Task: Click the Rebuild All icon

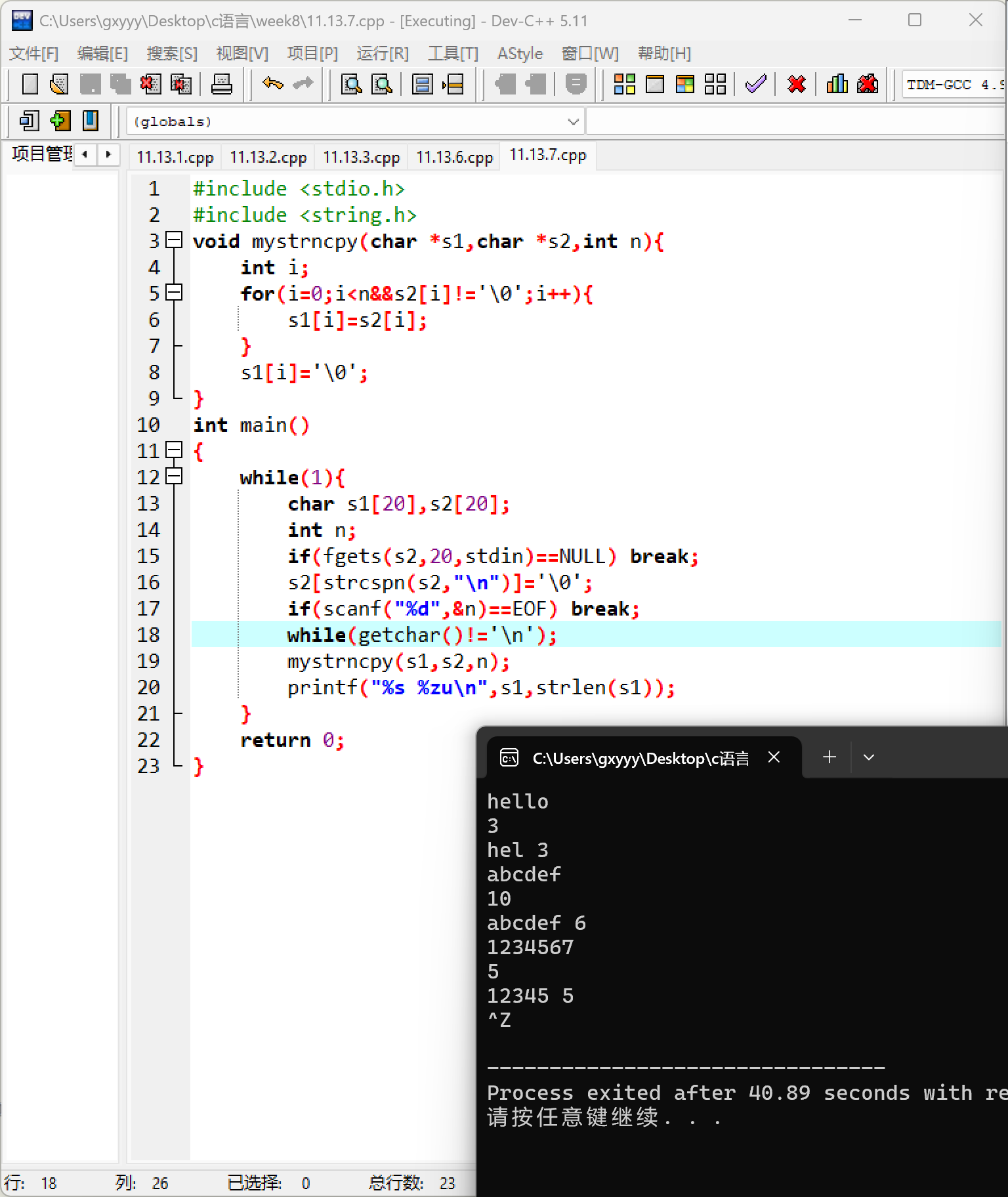Action: (x=715, y=84)
